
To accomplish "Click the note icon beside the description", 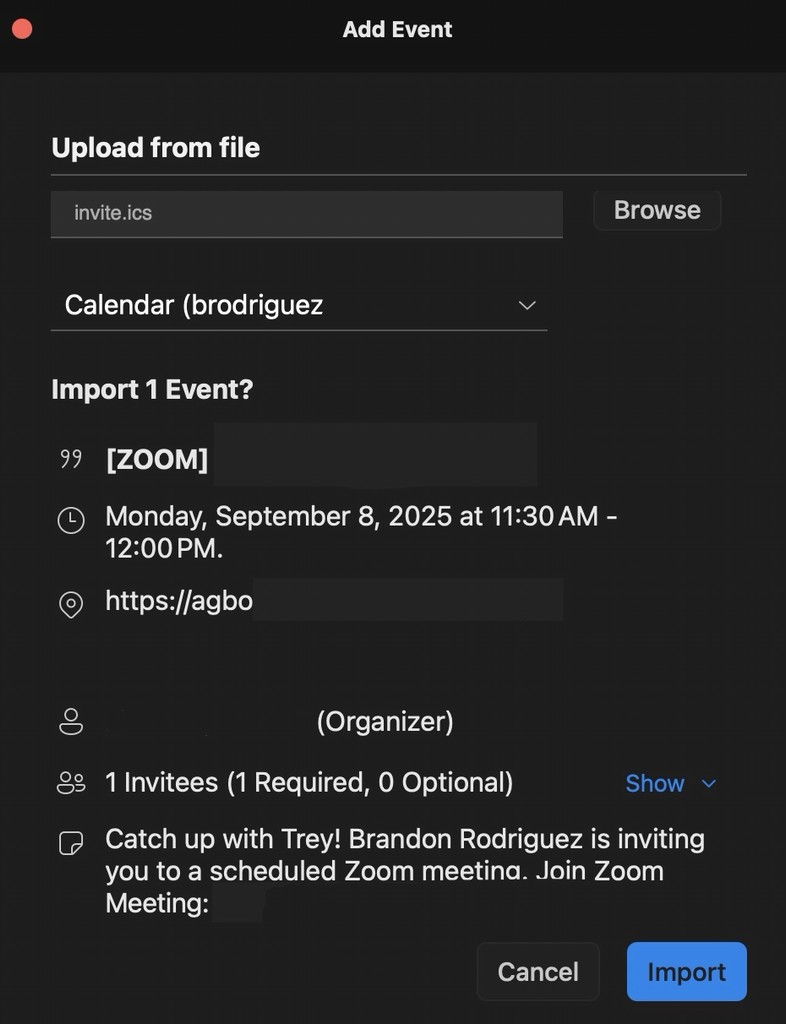I will [71, 843].
